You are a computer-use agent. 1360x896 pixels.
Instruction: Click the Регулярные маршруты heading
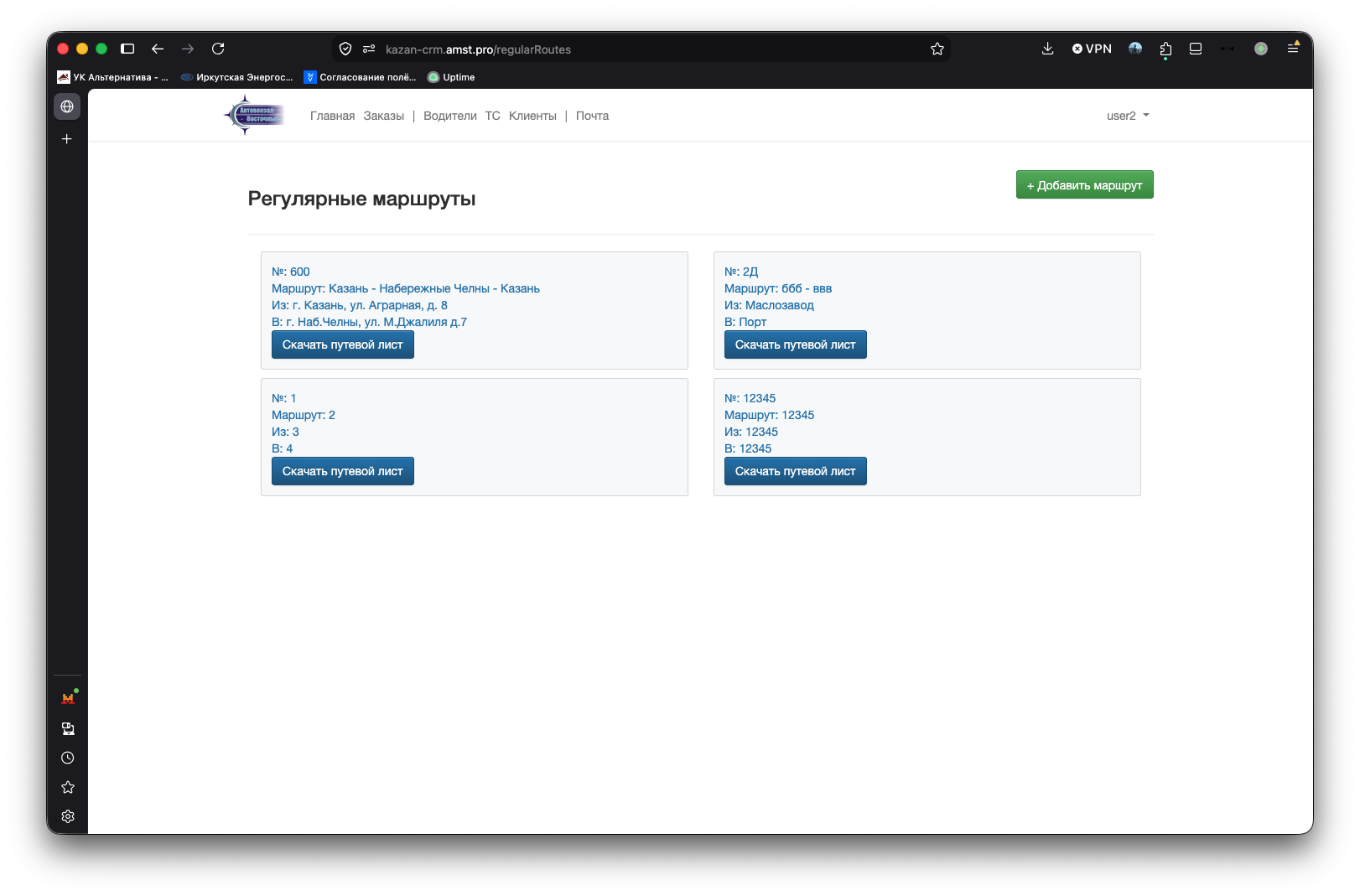(361, 199)
